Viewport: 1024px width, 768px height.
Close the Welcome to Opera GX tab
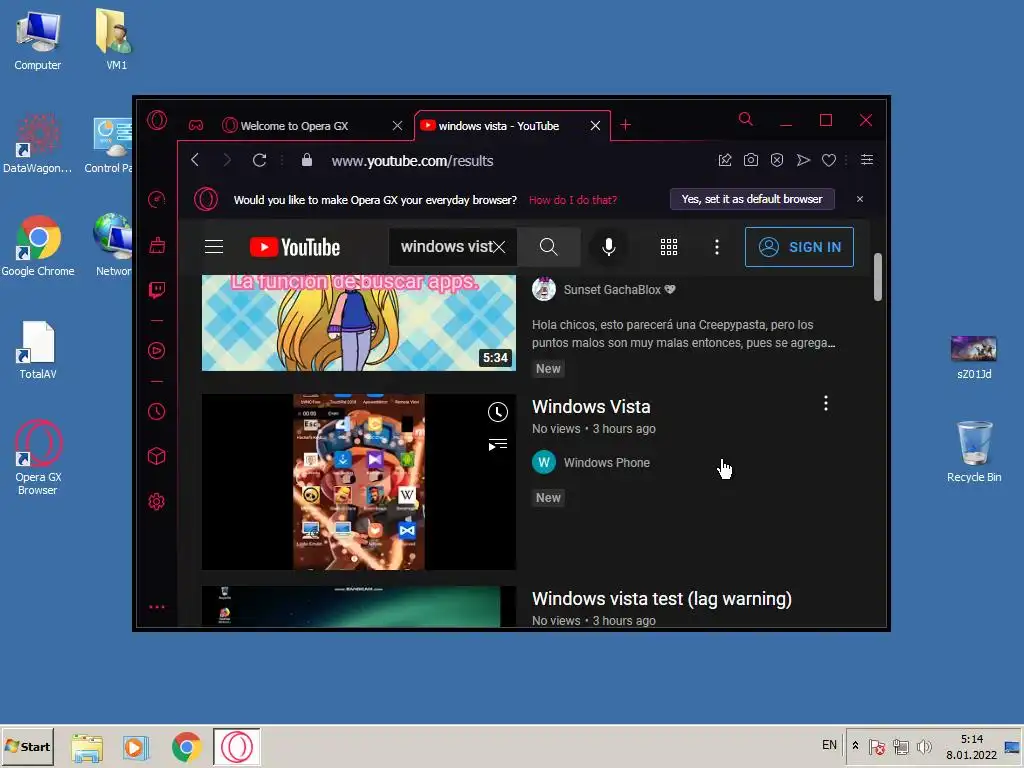[x=397, y=125]
